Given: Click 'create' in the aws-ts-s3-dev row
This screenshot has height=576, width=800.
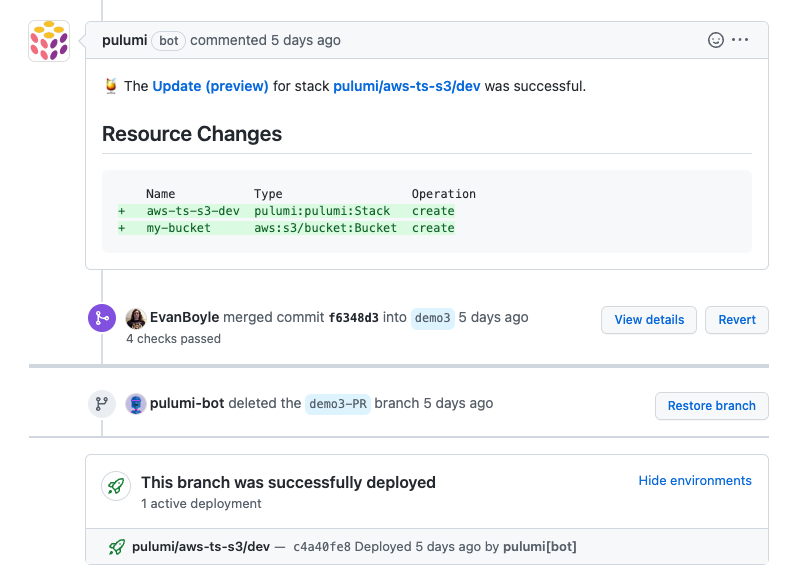Looking at the screenshot, I should pyautogui.click(x=433, y=211).
